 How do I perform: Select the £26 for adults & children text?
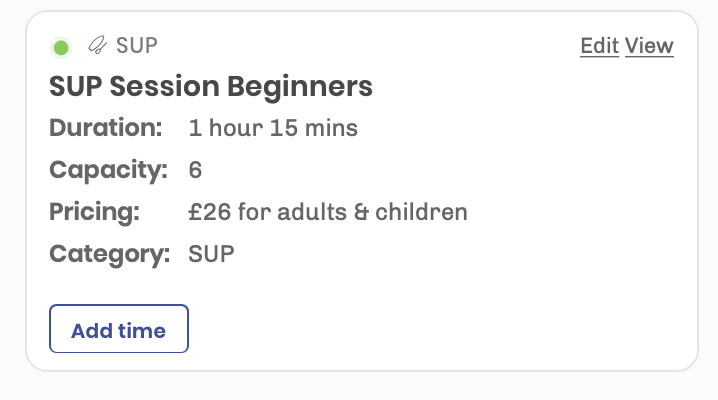click(328, 212)
